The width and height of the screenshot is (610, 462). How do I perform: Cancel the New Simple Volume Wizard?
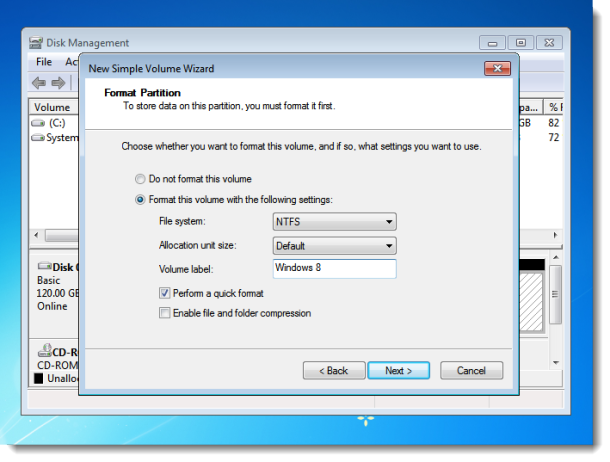[x=472, y=371]
